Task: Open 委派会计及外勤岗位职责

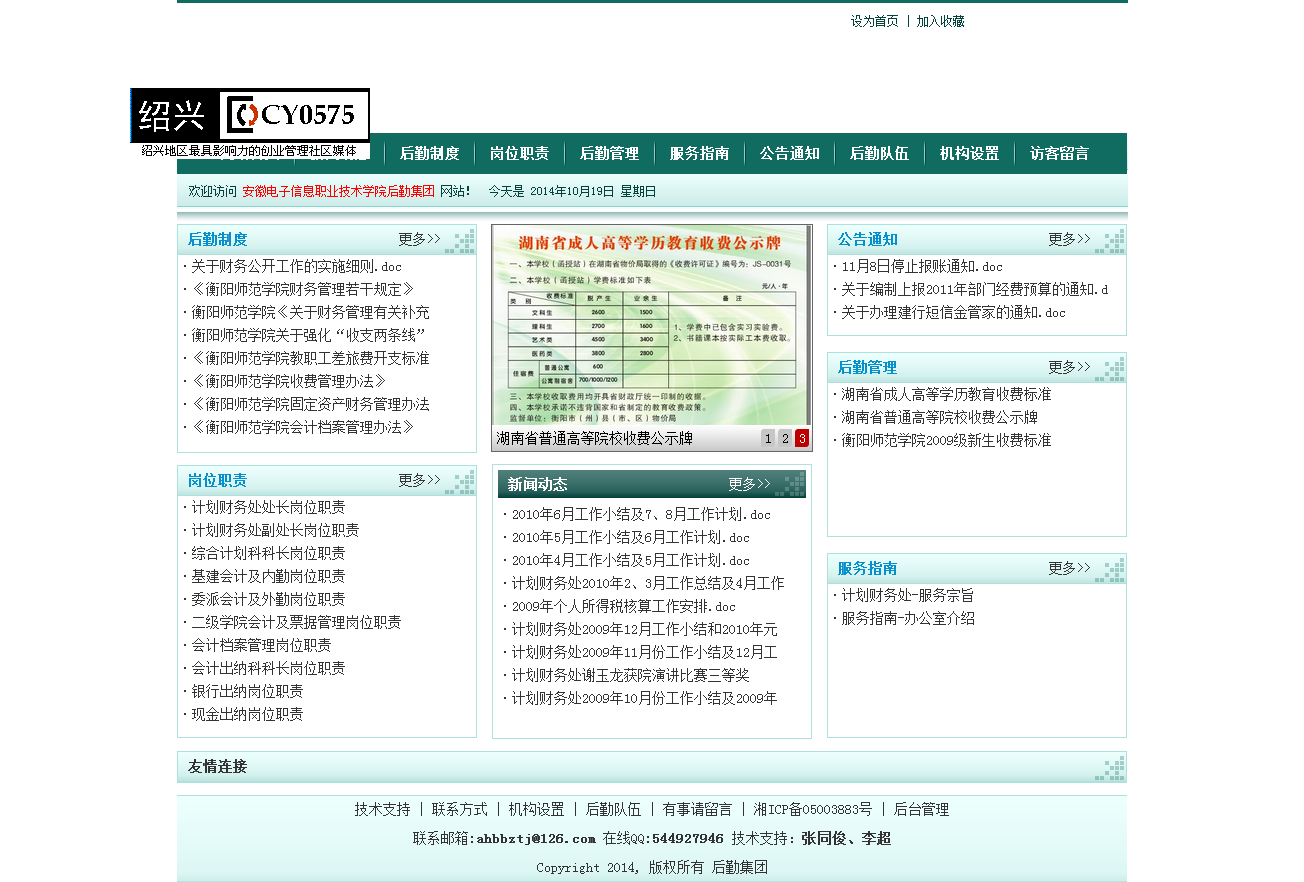Action: [x=268, y=600]
